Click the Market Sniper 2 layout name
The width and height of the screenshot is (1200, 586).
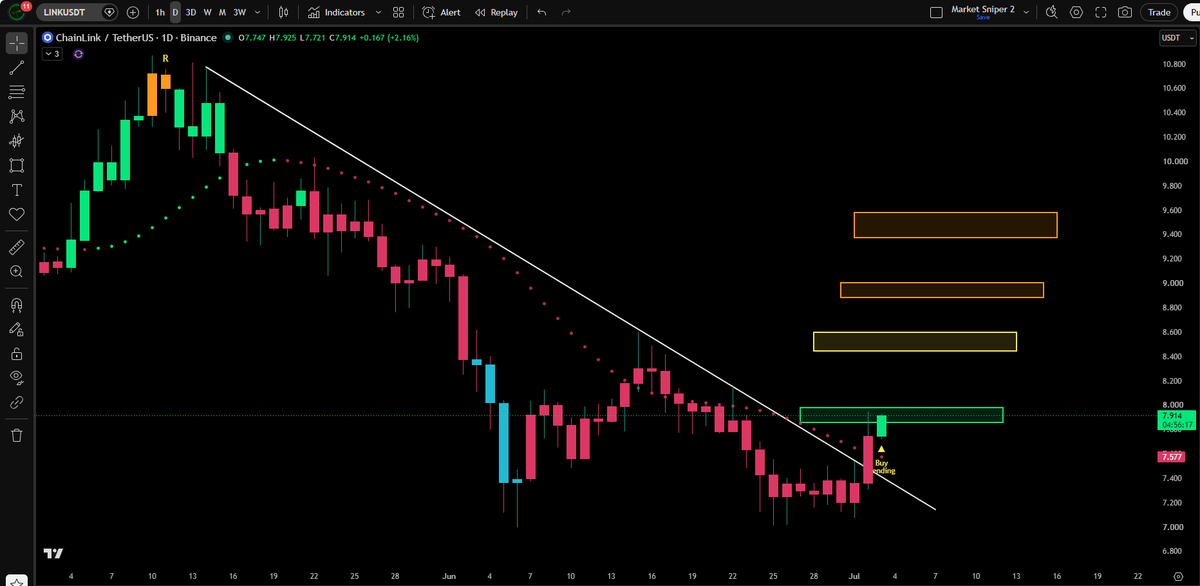pos(983,10)
